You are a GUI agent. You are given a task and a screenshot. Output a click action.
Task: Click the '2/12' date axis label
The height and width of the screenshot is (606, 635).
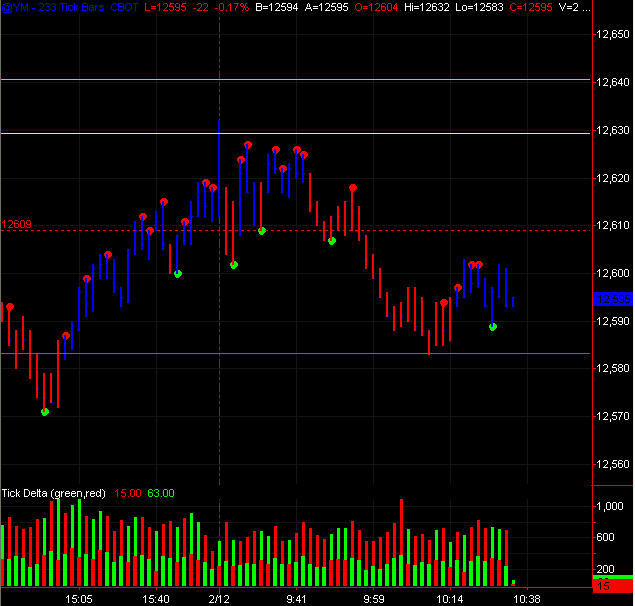pyautogui.click(x=219, y=599)
